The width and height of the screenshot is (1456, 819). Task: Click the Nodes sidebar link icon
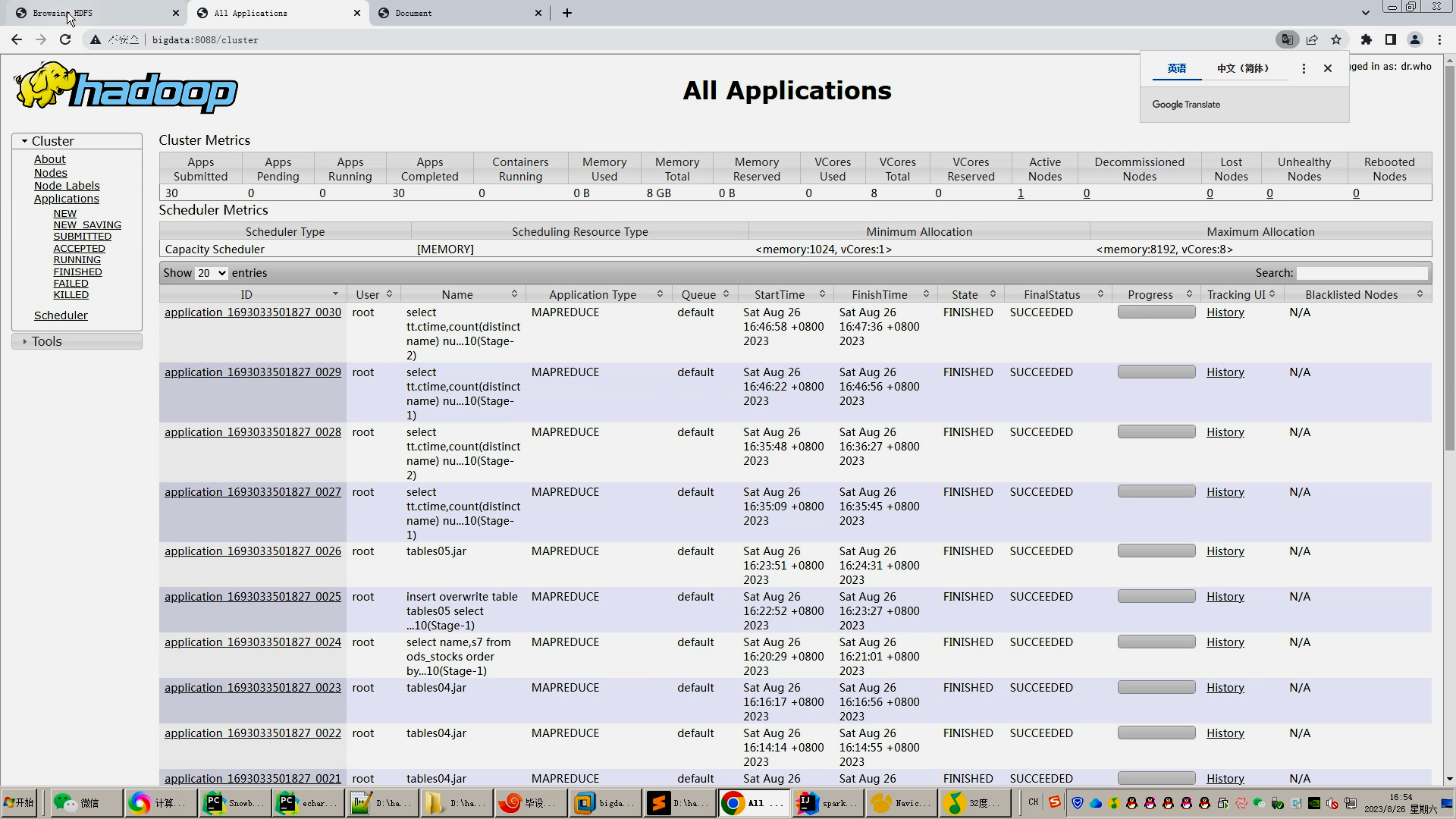50,172
